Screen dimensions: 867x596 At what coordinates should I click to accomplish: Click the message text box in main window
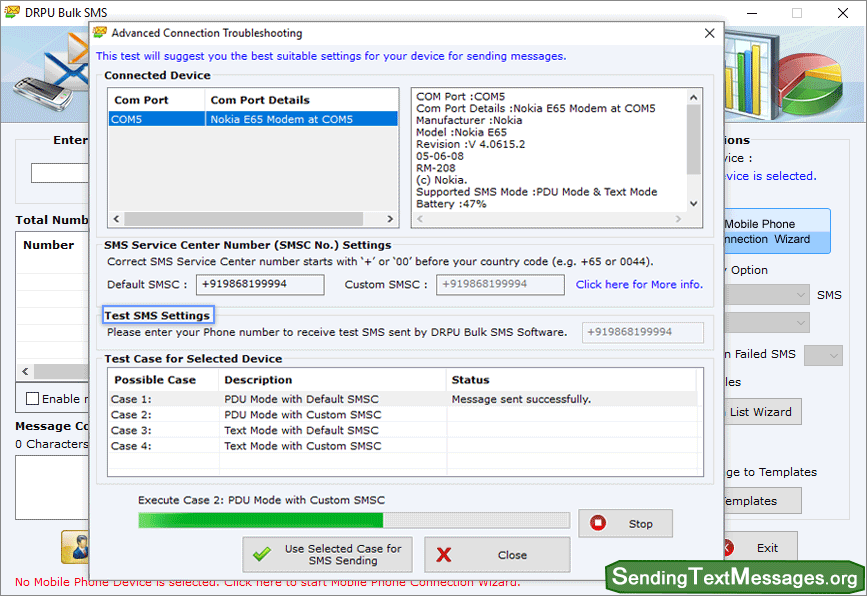point(52,487)
